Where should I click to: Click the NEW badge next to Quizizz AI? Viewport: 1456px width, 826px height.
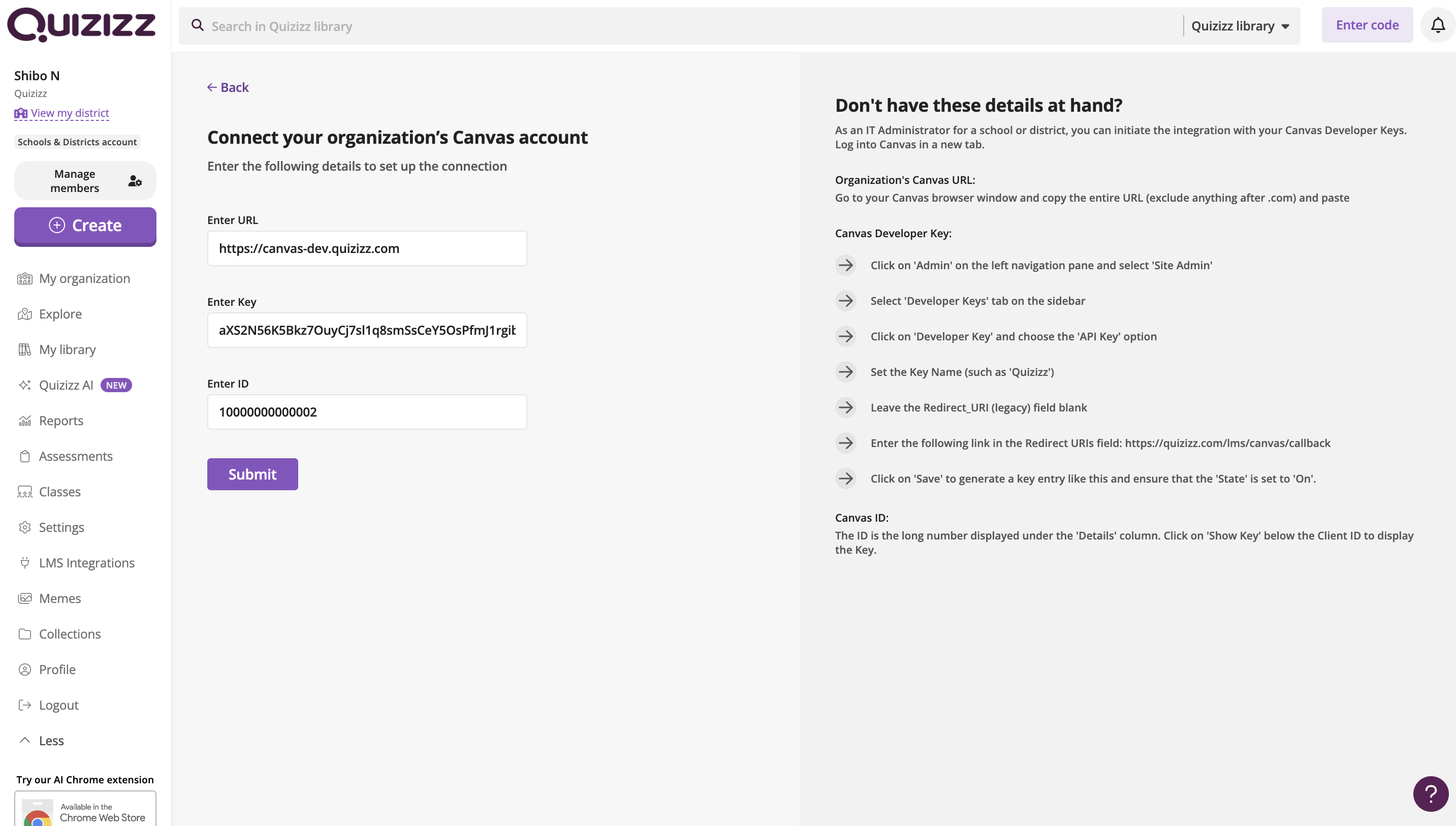(116, 385)
